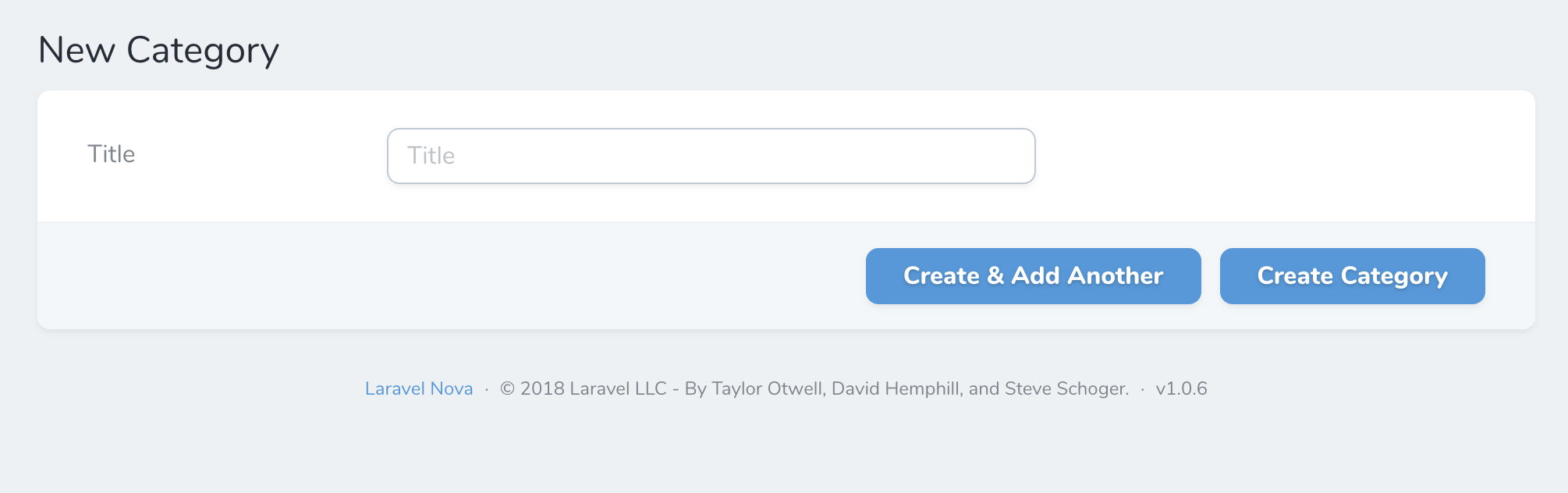Click the Title field label
This screenshot has height=493, width=1568.
111,154
